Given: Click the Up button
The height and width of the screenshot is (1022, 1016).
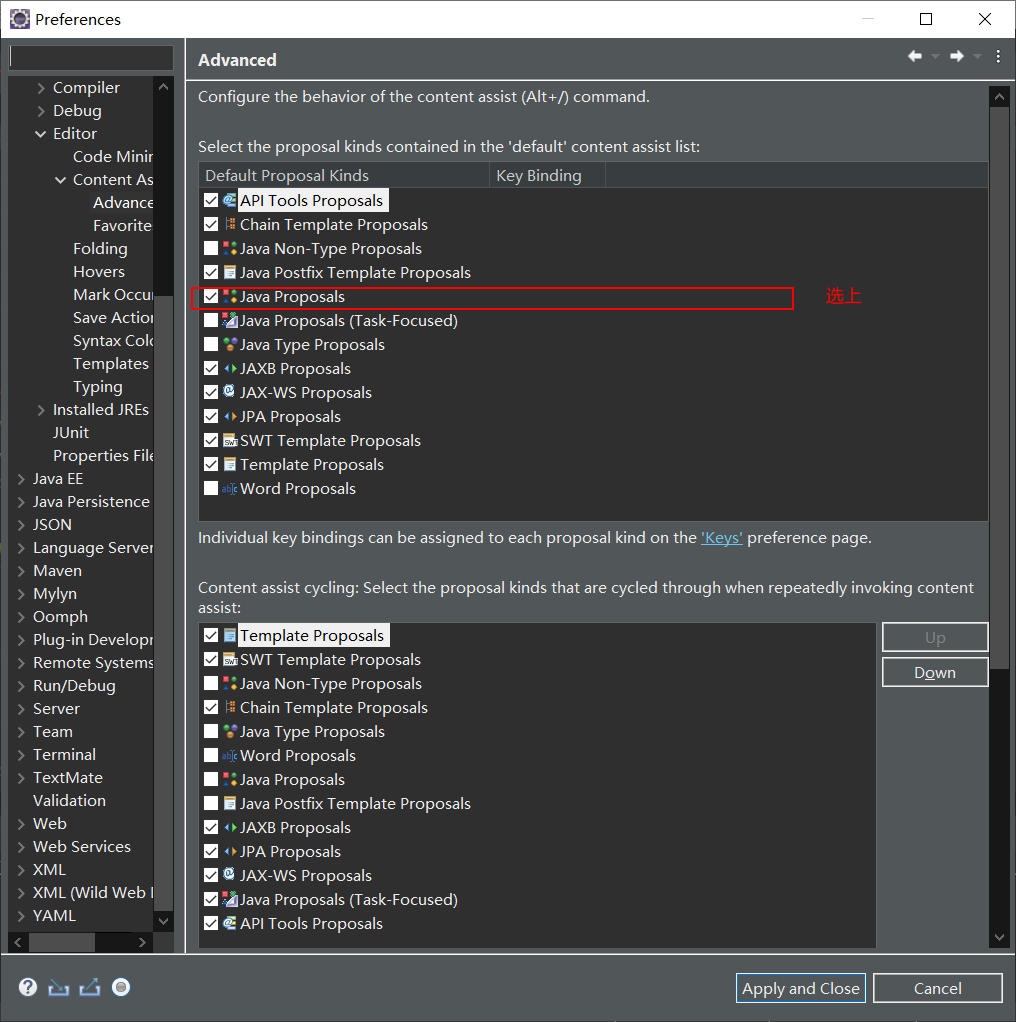Looking at the screenshot, I should (935, 637).
